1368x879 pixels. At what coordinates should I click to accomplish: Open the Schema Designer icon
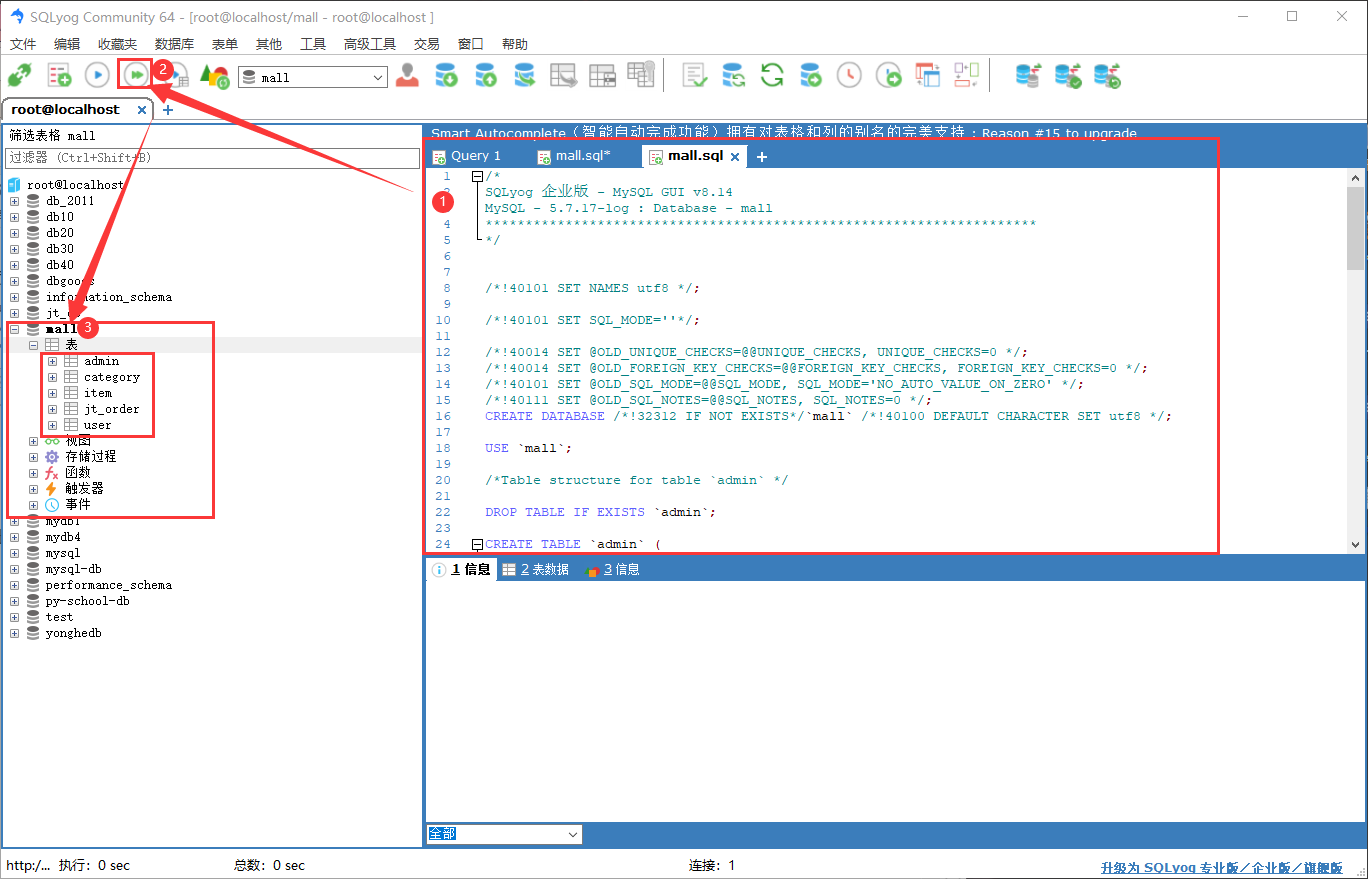[x=928, y=75]
